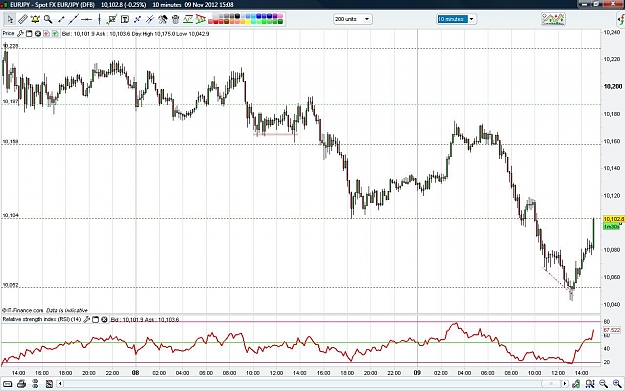The height and width of the screenshot is (391, 625).
Task: Pick the dark green color swatch
Action: [x=280, y=22]
